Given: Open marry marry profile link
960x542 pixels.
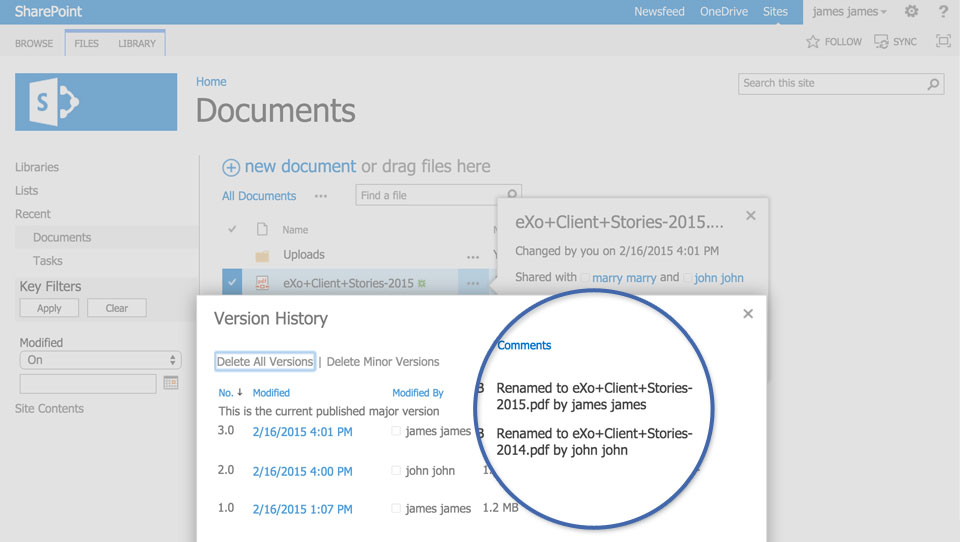Looking at the screenshot, I should [x=624, y=278].
